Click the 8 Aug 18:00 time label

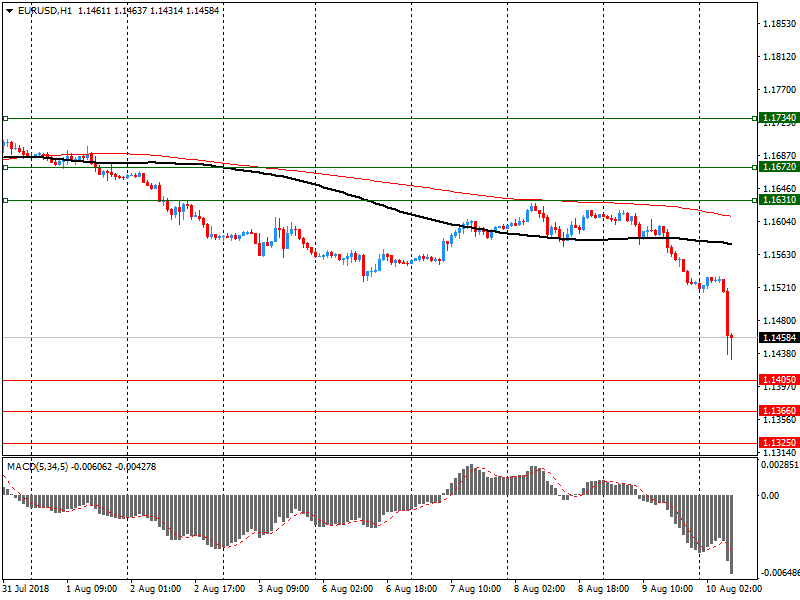pos(604,589)
